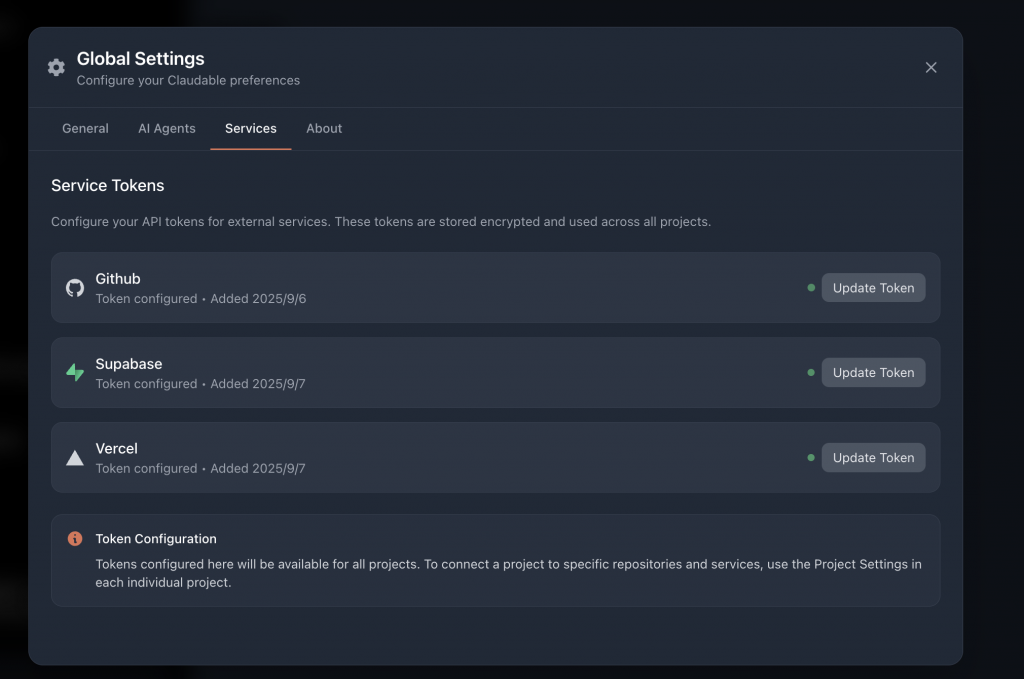
Task: Click the Vercel service name
Action: [117, 449]
